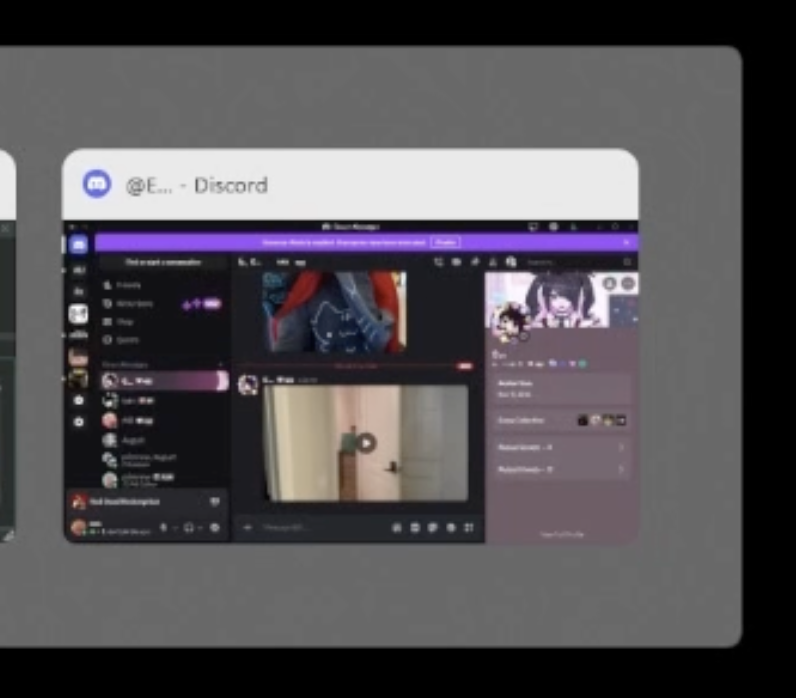
Task: Toggle deafen headphones
Action: 189,528
